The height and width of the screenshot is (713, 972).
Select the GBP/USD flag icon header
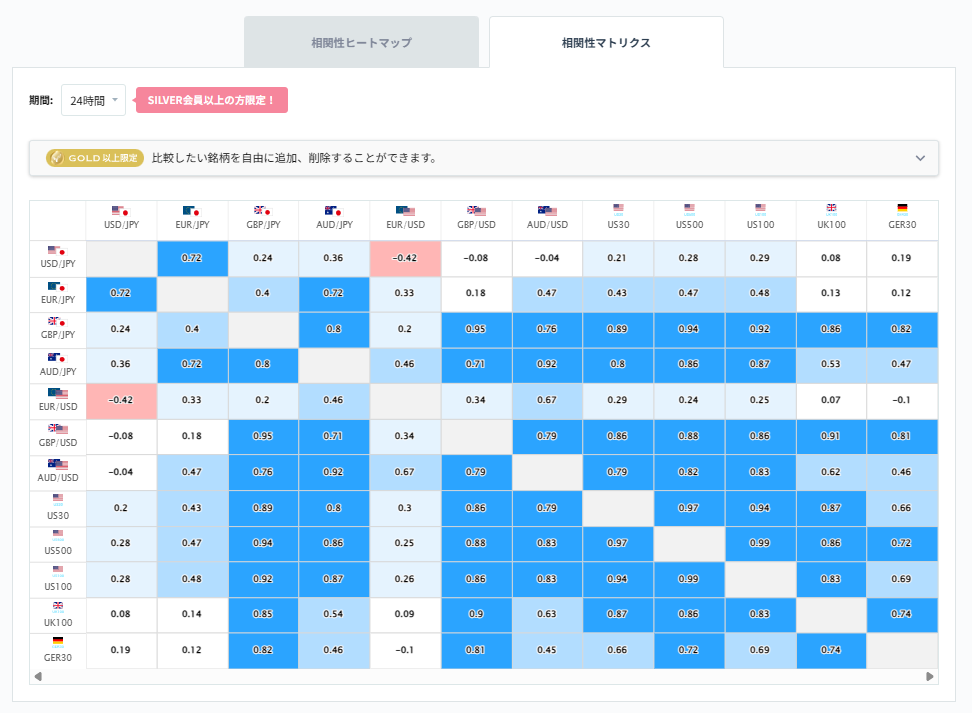point(476,209)
